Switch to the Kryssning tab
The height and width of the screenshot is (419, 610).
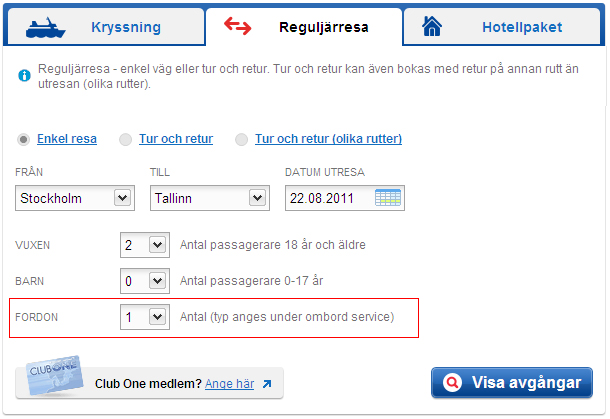pos(106,27)
